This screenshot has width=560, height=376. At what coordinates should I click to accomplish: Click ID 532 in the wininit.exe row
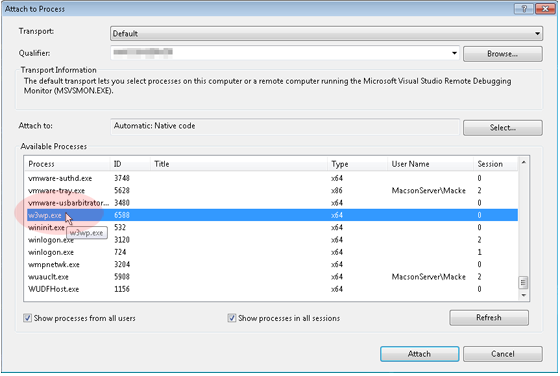[120, 227]
